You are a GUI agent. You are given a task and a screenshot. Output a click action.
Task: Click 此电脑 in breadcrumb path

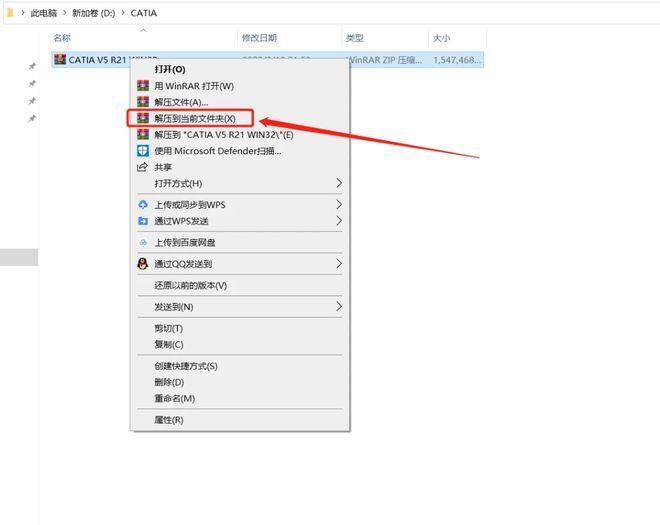click(x=44, y=13)
